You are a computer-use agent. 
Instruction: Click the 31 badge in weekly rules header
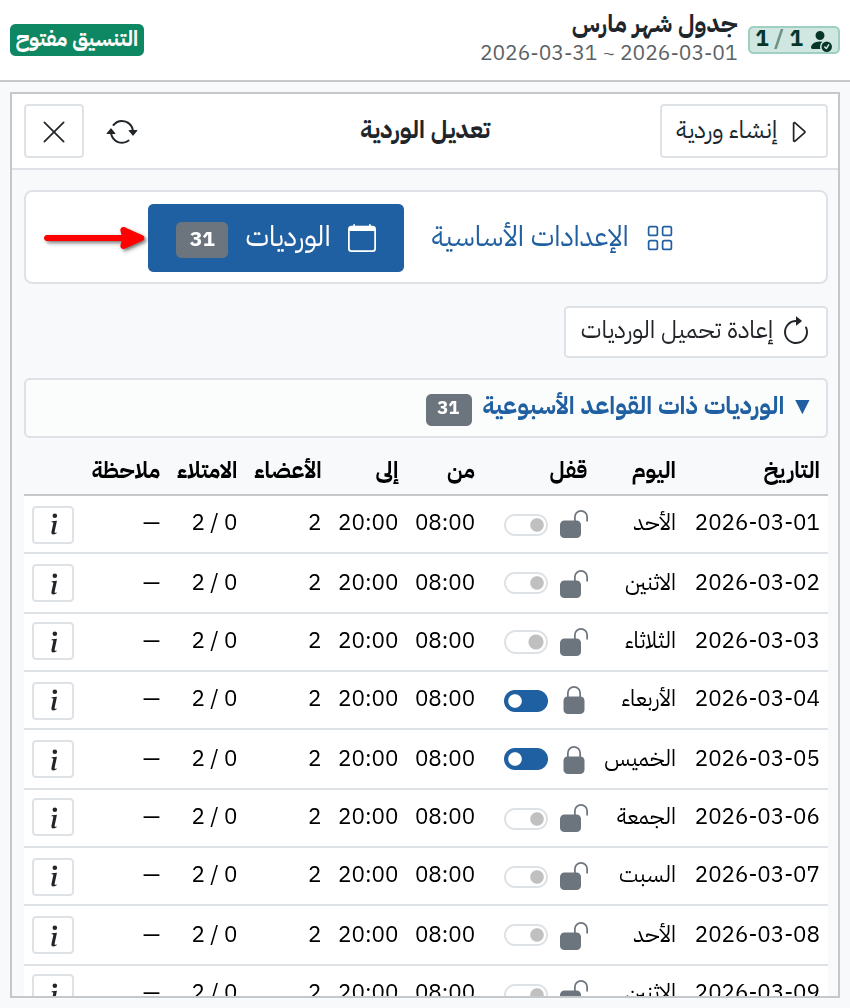point(449,409)
